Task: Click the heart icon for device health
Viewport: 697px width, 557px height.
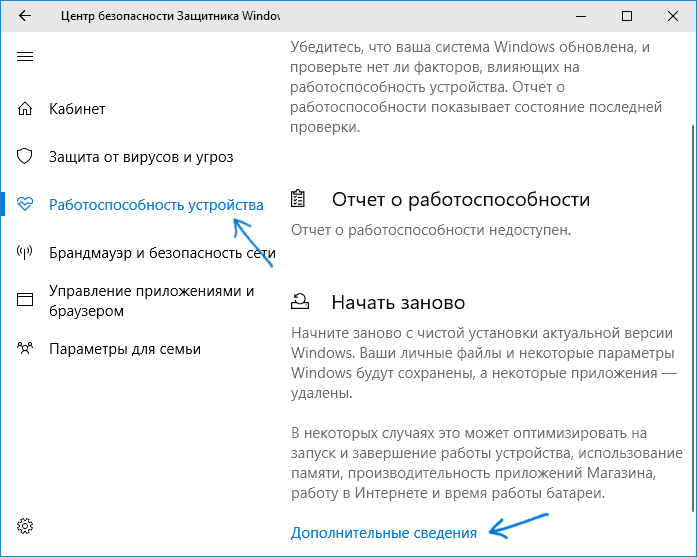Action: [x=25, y=204]
